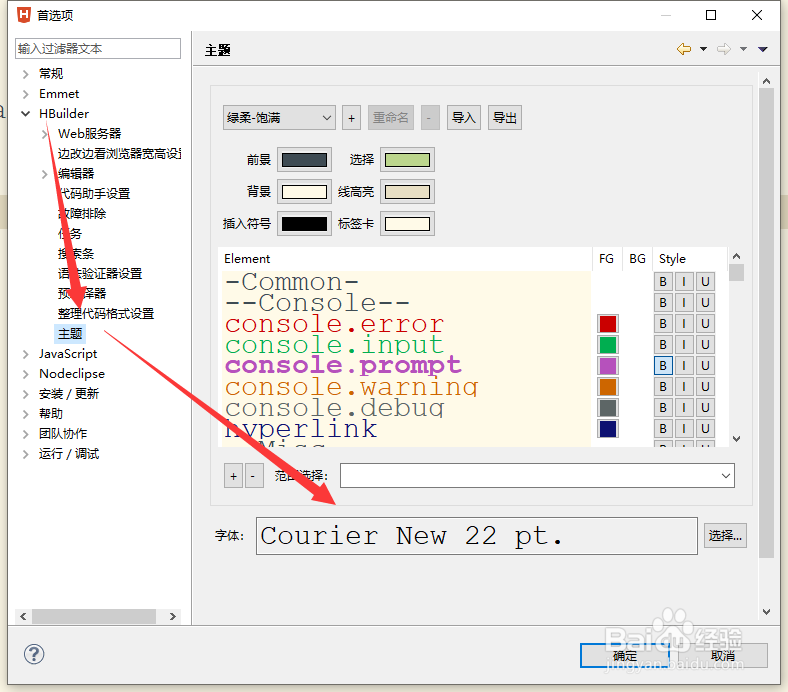The width and height of the screenshot is (788, 692).
Task: Open the back history dropdown arrow
Action: [x=704, y=49]
